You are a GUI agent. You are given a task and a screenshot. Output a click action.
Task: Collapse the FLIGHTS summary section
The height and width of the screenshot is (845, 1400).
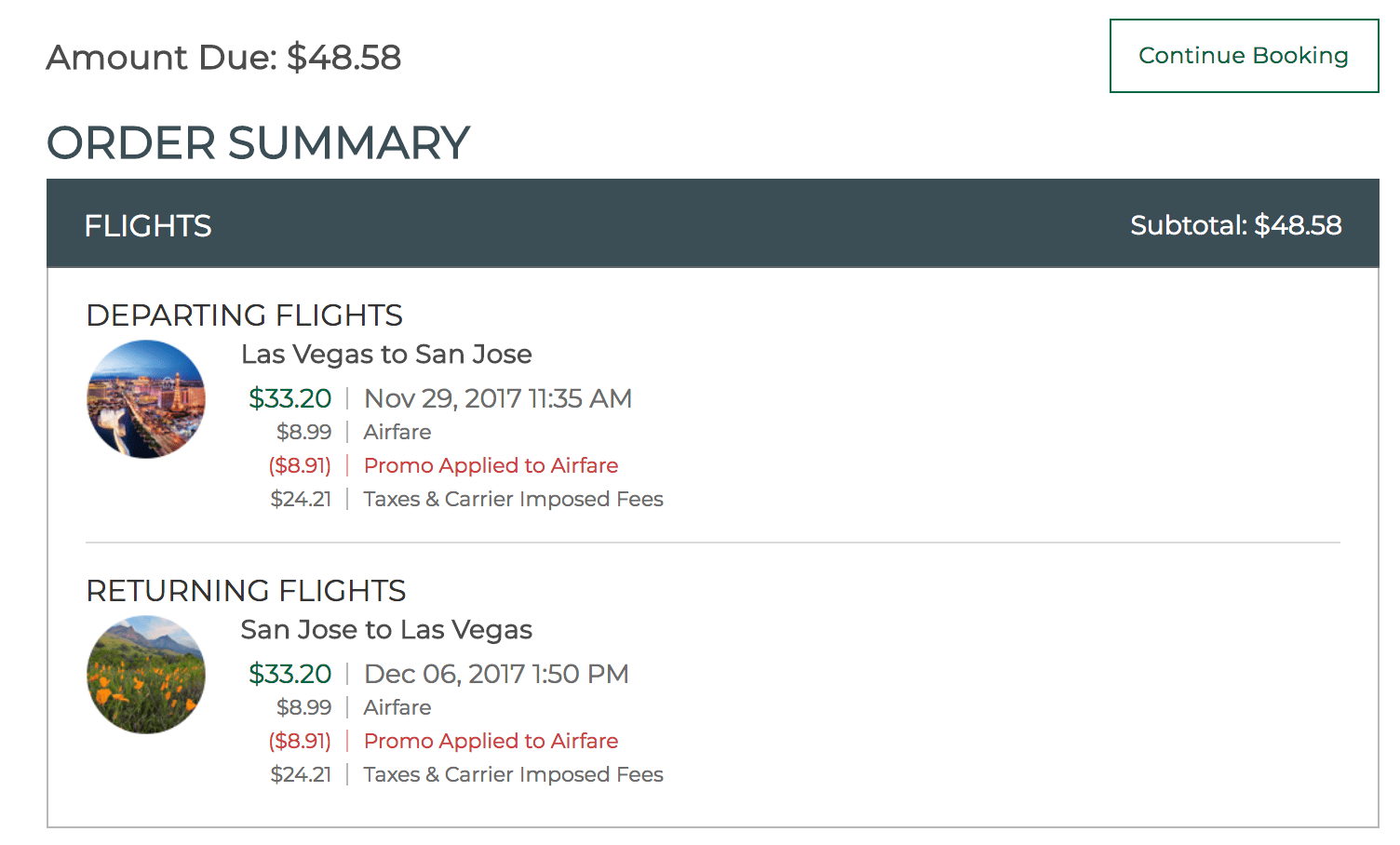pos(147,224)
